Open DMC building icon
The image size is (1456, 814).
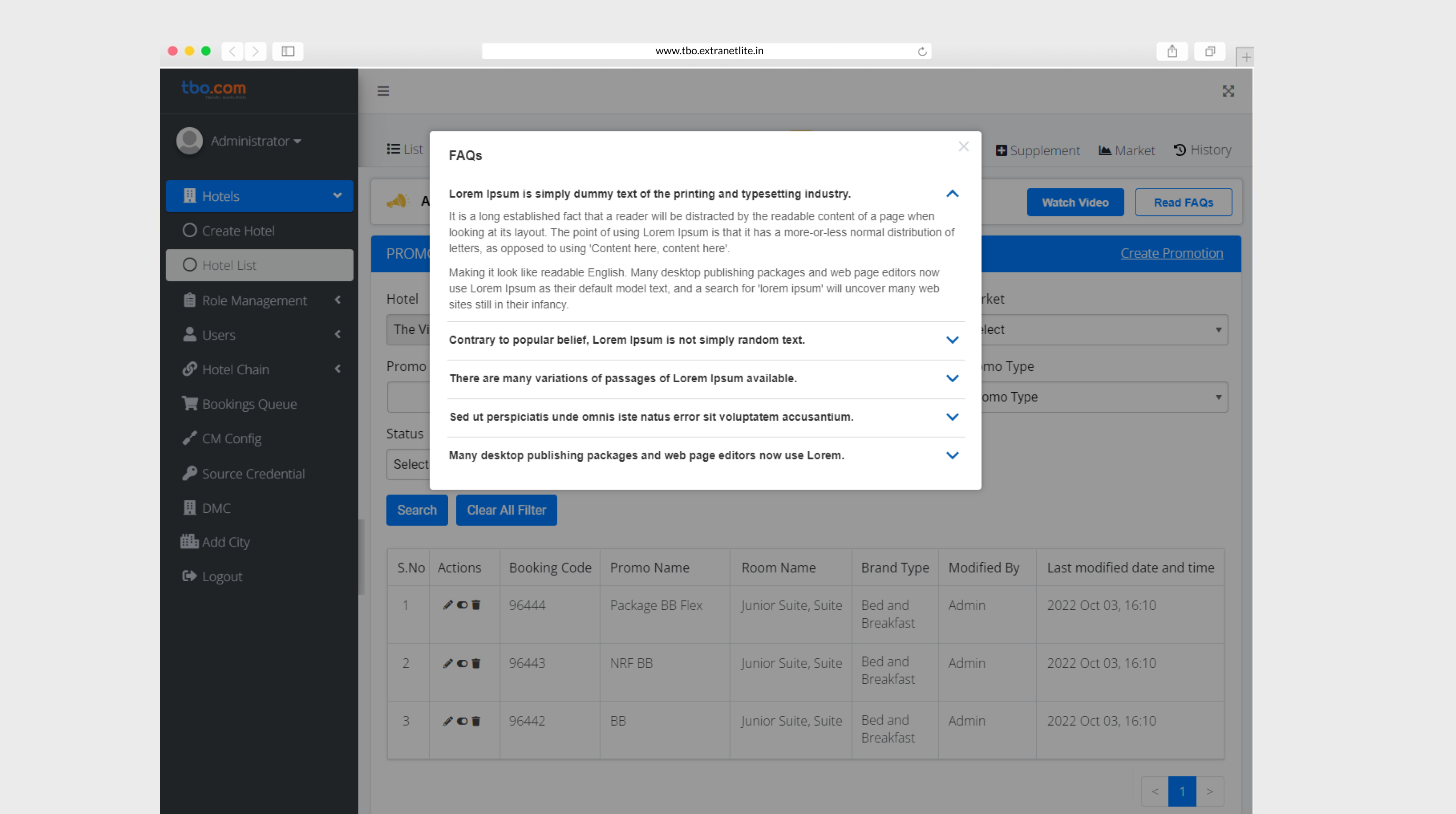coord(189,507)
